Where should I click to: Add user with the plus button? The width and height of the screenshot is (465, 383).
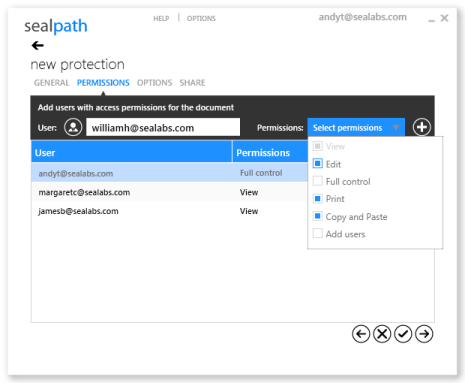click(x=422, y=127)
